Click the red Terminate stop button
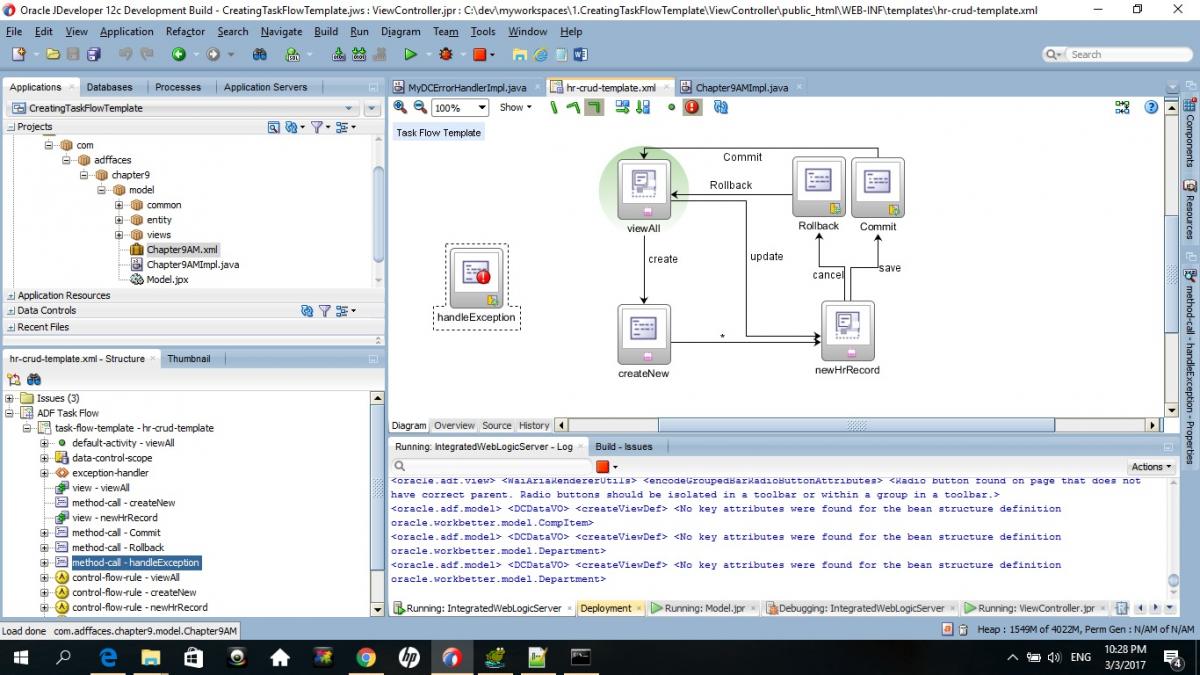 click(x=480, y=54)
